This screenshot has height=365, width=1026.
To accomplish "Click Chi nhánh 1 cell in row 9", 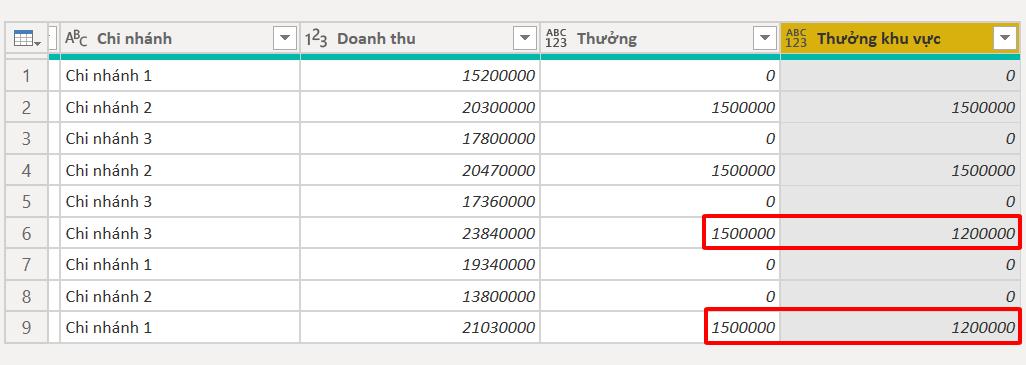I will point(180,327).
